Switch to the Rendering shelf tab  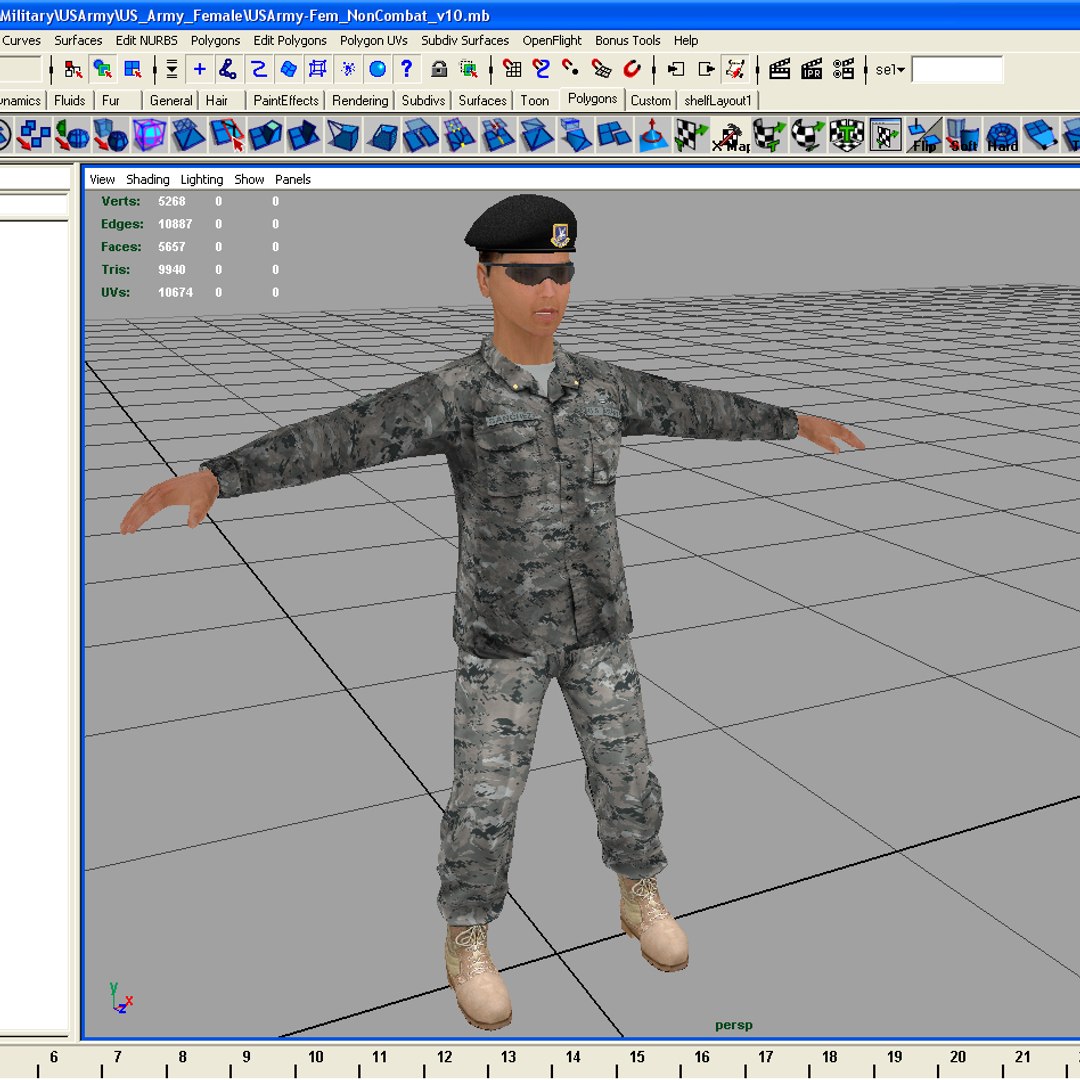click(x=360, y=101)
